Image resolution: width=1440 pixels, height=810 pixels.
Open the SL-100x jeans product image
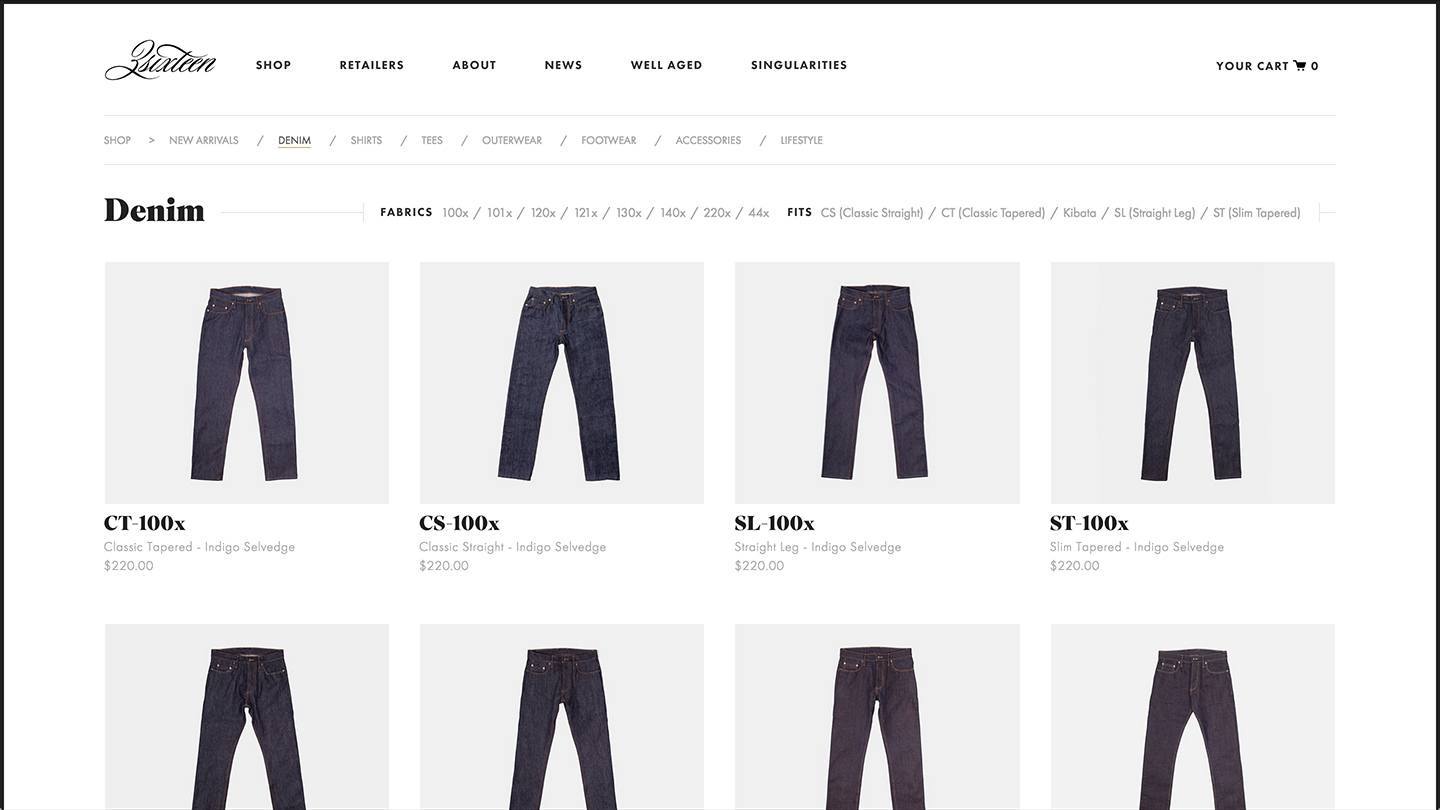click(x=877, y=383)
